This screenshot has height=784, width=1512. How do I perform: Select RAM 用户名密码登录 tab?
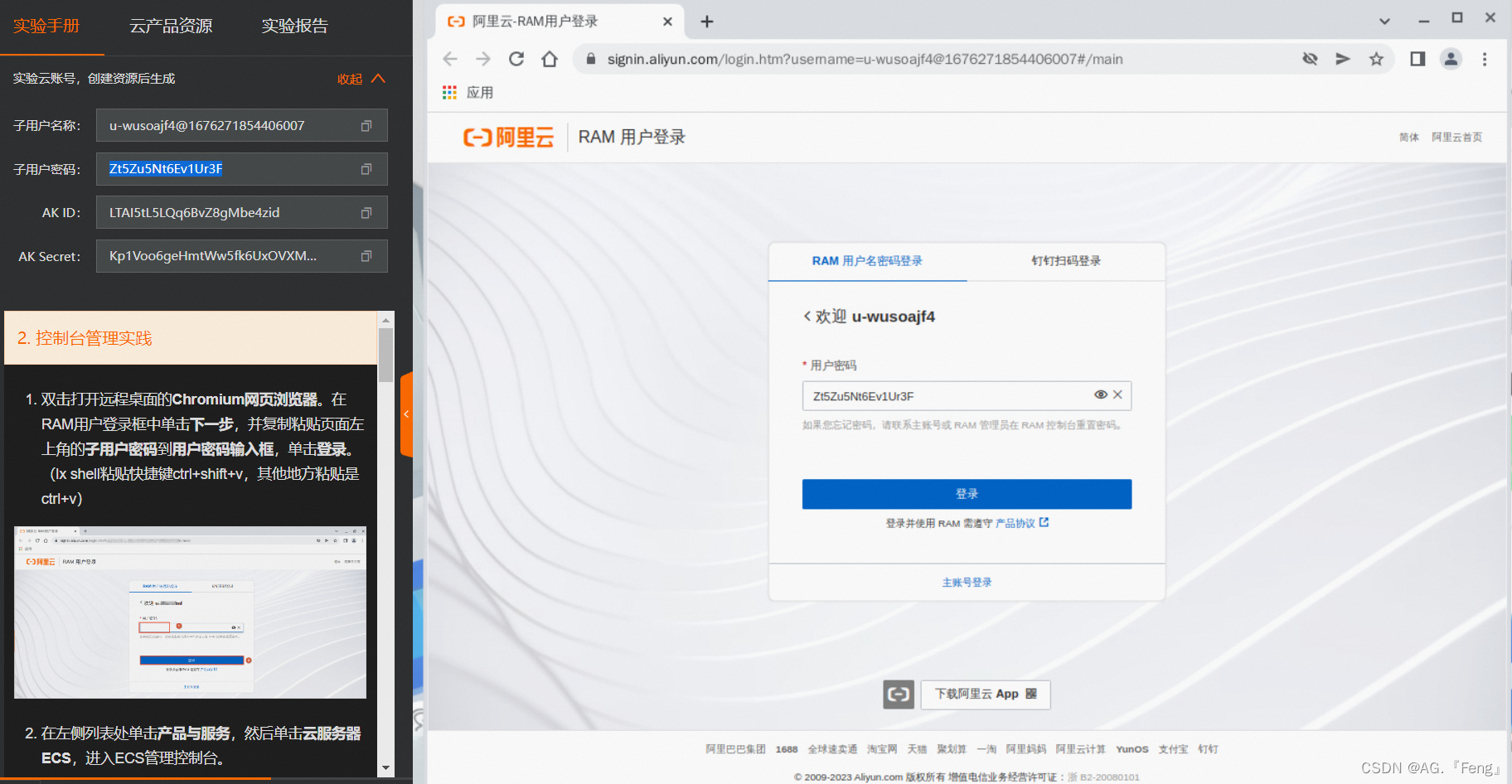867,261
